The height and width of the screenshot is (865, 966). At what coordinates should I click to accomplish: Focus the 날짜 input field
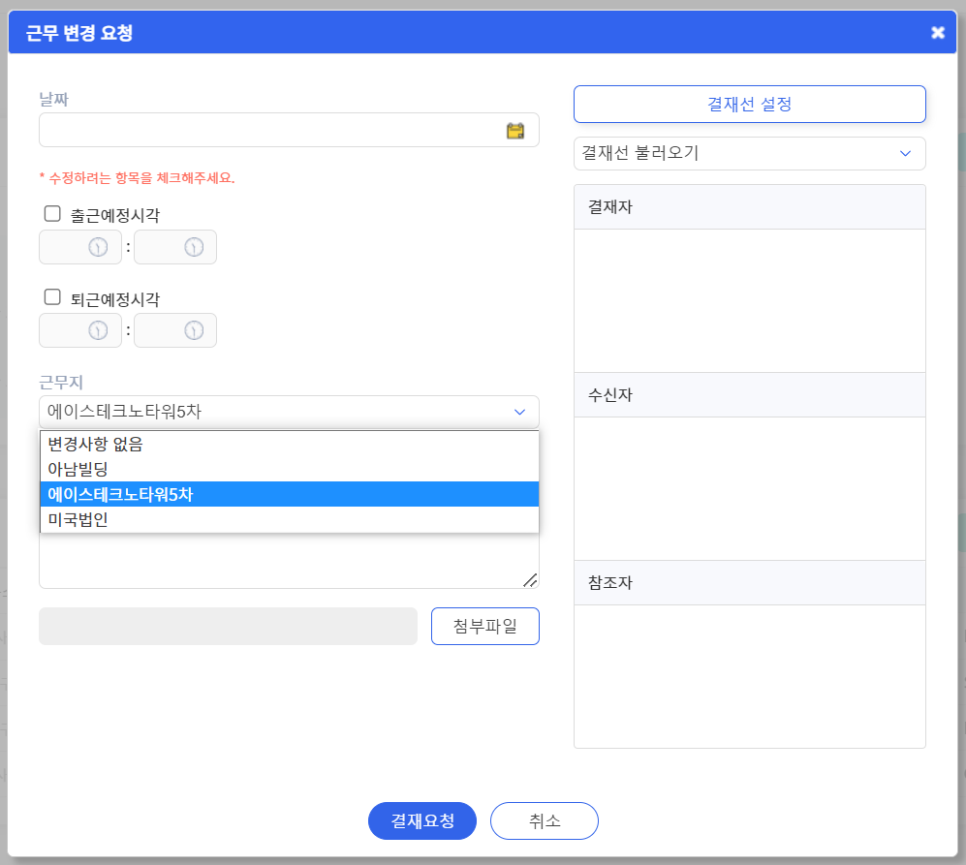point(289,130)
